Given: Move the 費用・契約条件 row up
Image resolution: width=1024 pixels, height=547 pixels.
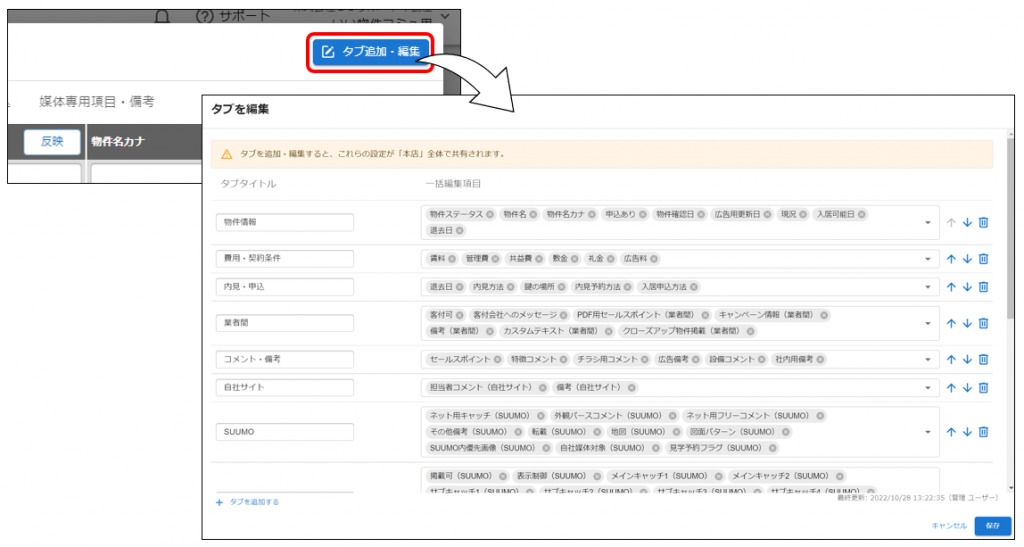Looking at the screenshot, I should (x=951, y=258).
